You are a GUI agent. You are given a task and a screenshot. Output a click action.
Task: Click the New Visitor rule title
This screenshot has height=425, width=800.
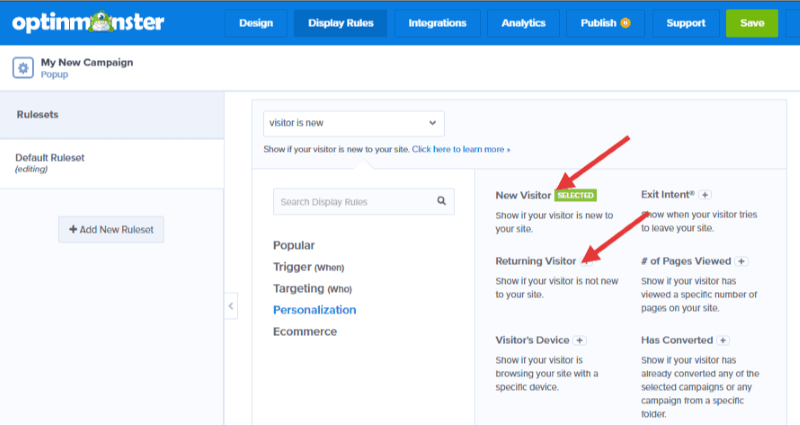pyautogui.click(x=523, y=195)
